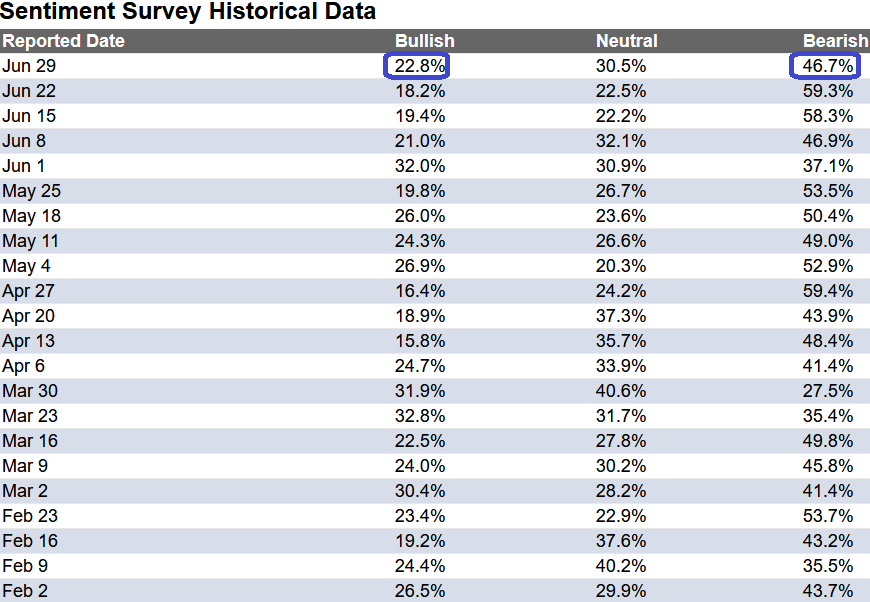Click the May 25 date cell
Screen dimensions: 870x602
coord(32,191)
